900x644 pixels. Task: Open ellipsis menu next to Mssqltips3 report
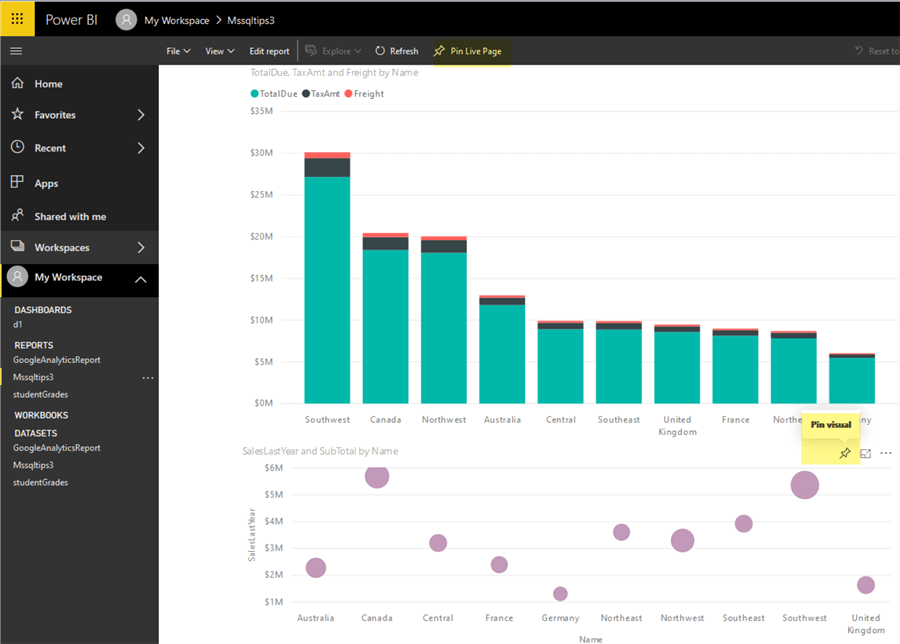[x=148, y=378]
